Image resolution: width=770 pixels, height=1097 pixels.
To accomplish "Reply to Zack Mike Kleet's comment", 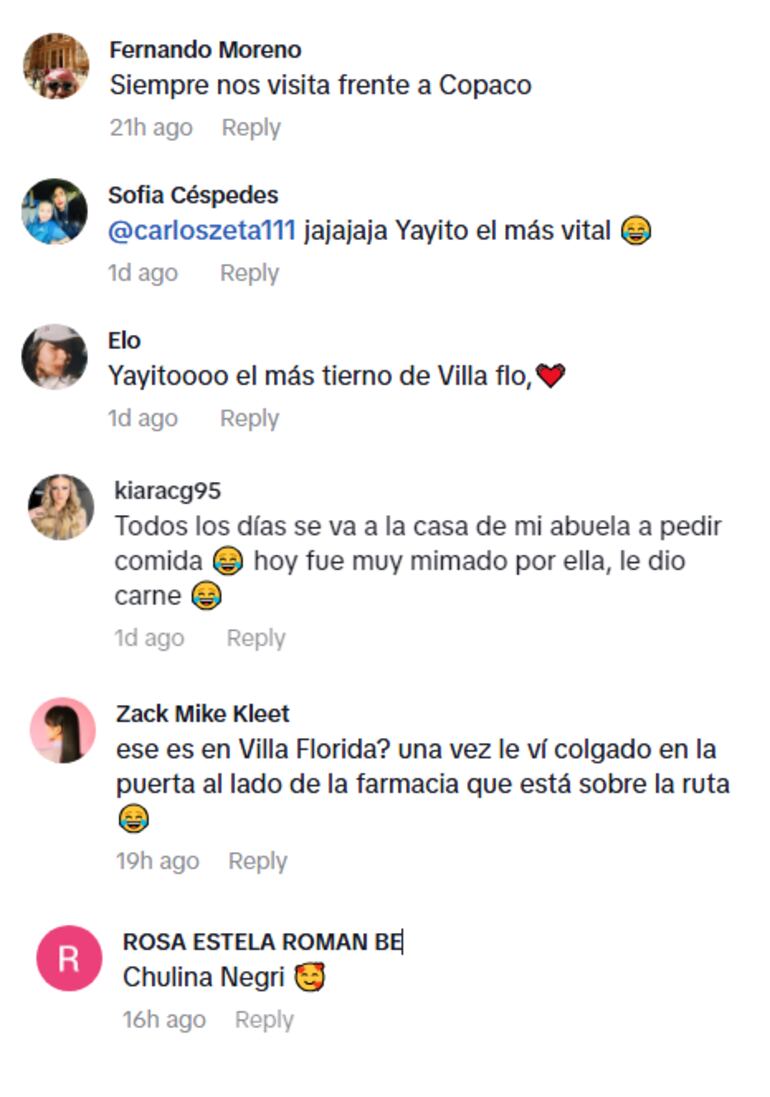I will coord(258,862).
